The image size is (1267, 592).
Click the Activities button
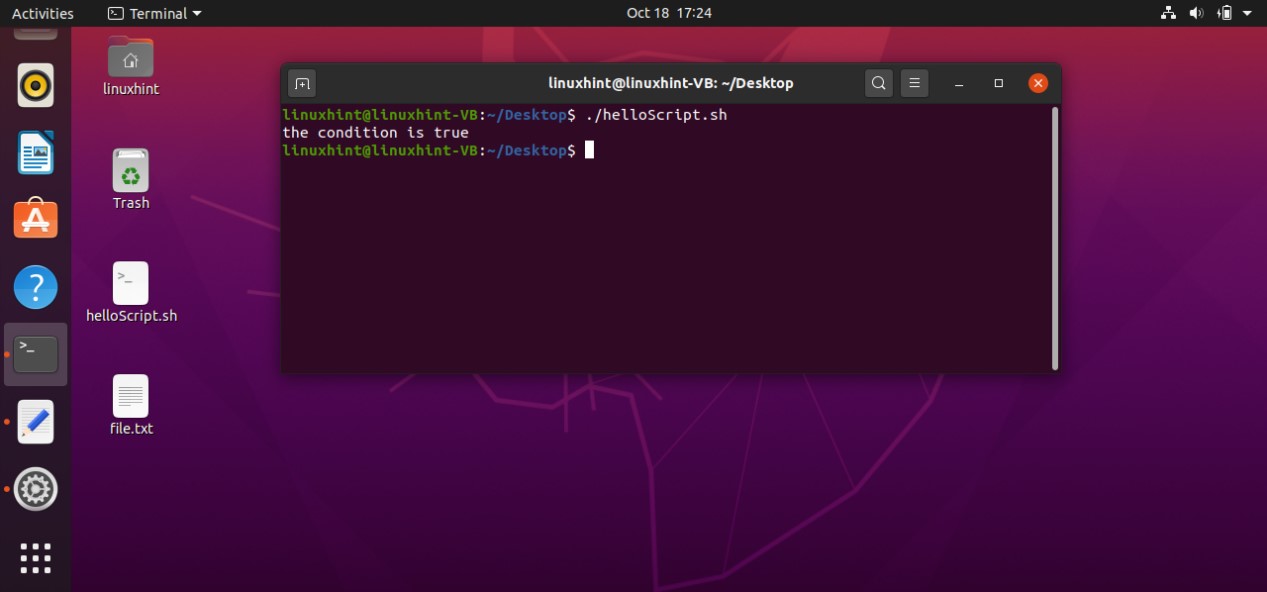[43, 13]
